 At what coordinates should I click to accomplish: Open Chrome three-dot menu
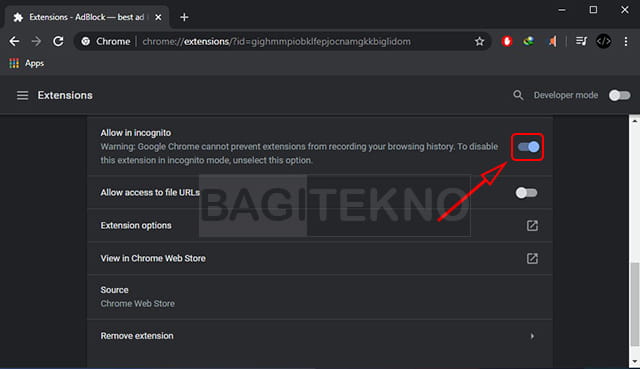[626, 41]
